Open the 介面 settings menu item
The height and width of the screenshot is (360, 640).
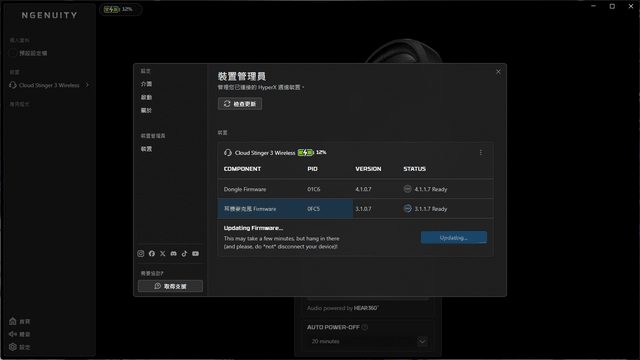point(147,84)
